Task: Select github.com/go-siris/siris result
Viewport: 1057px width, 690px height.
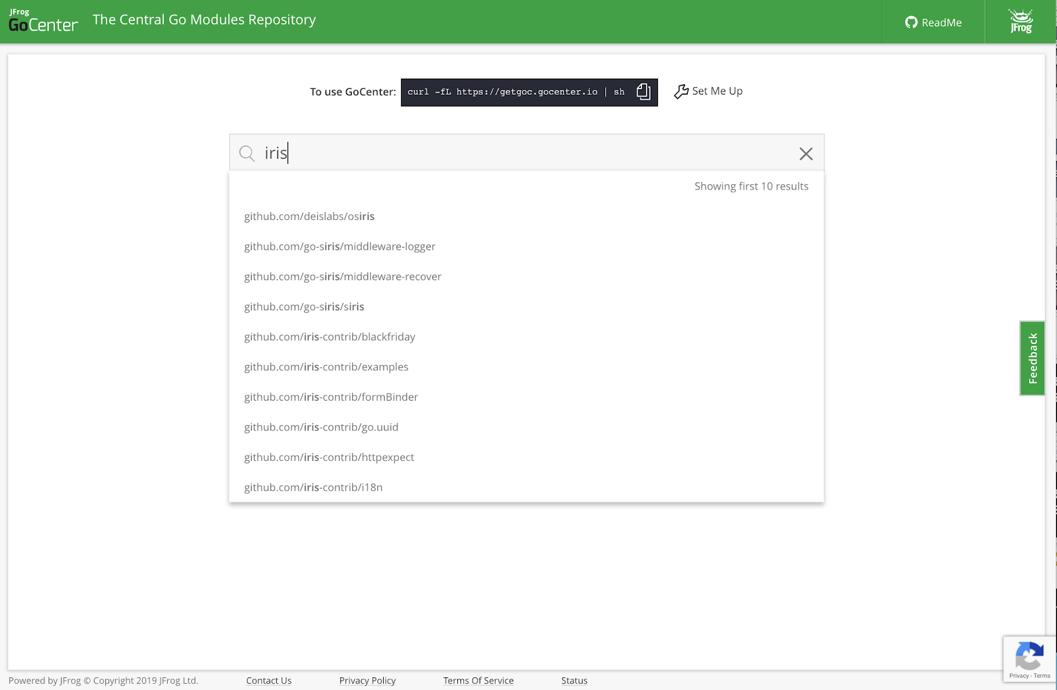Action: pyautogui.click(x=526, y=307)
